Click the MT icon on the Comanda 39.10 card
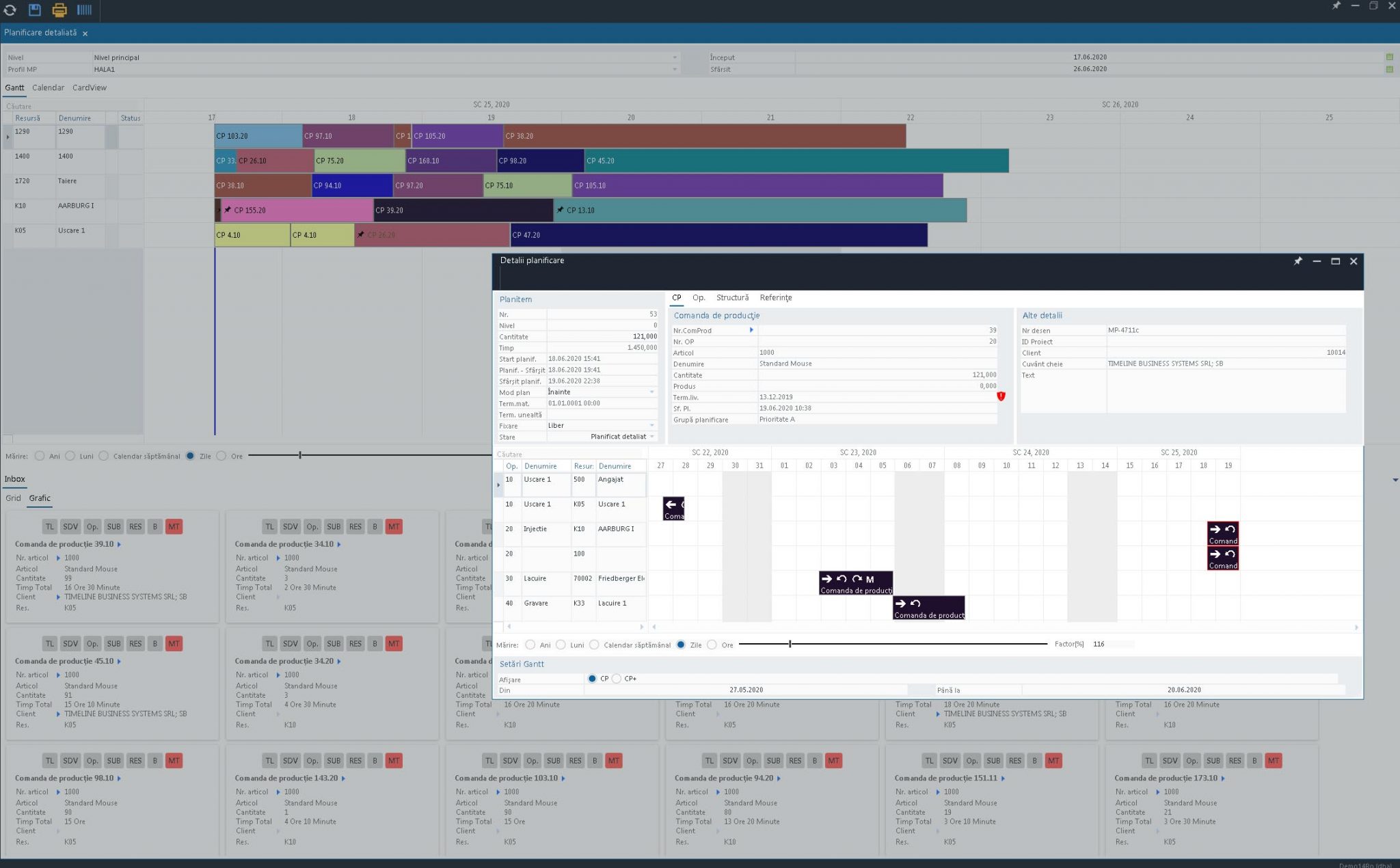Viewport: 1400px width, 868px height. click(175, 526)
